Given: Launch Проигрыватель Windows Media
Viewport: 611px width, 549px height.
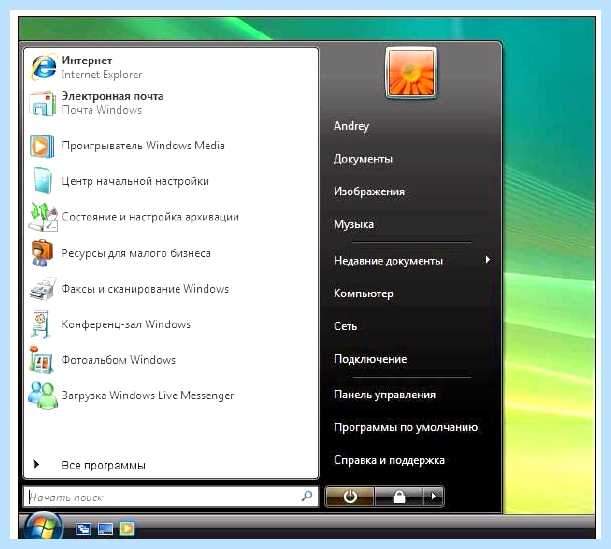Looking at the screenshot, I should click(143, 145).
